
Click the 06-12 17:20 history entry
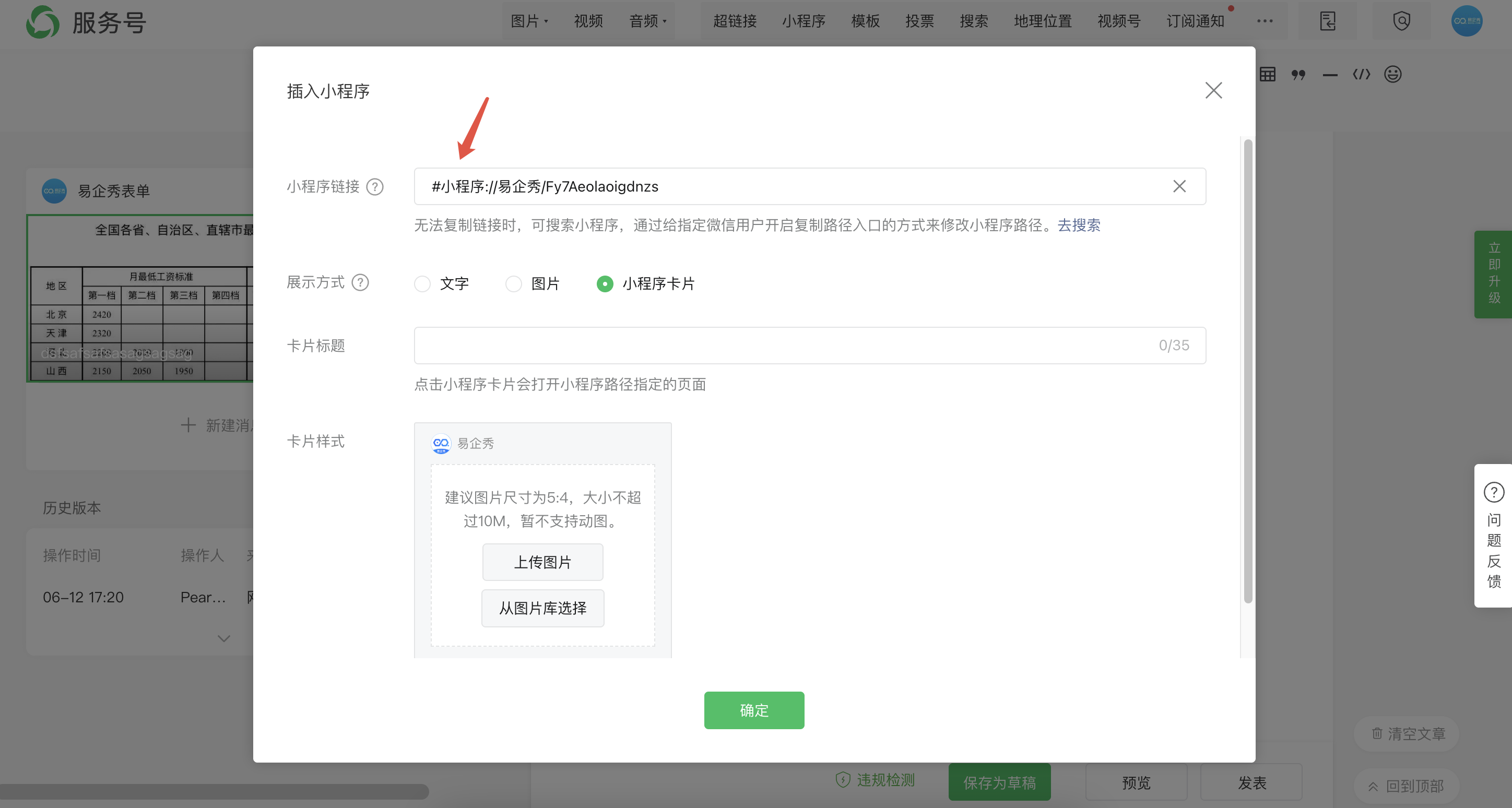(x=83, y=597)
